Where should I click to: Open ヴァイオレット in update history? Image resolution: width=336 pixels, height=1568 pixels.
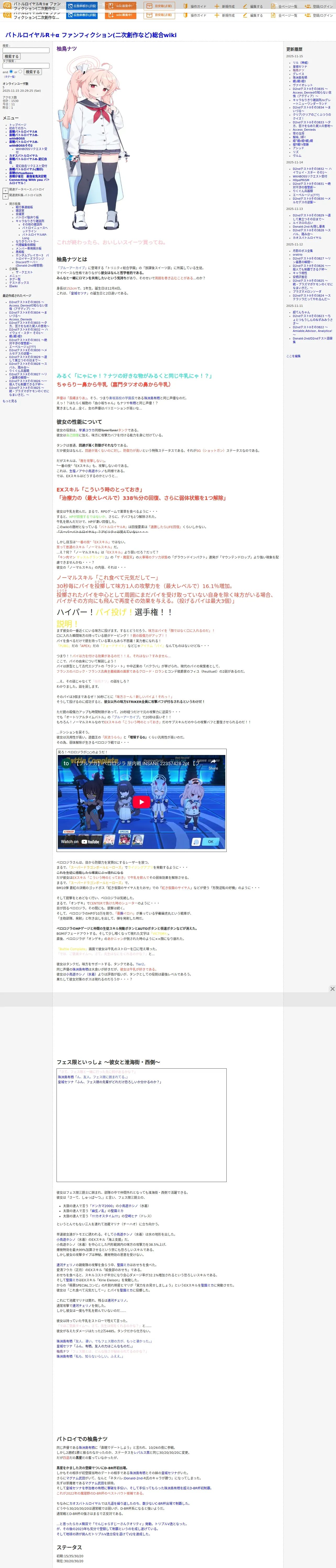click(x=303, y=85)
